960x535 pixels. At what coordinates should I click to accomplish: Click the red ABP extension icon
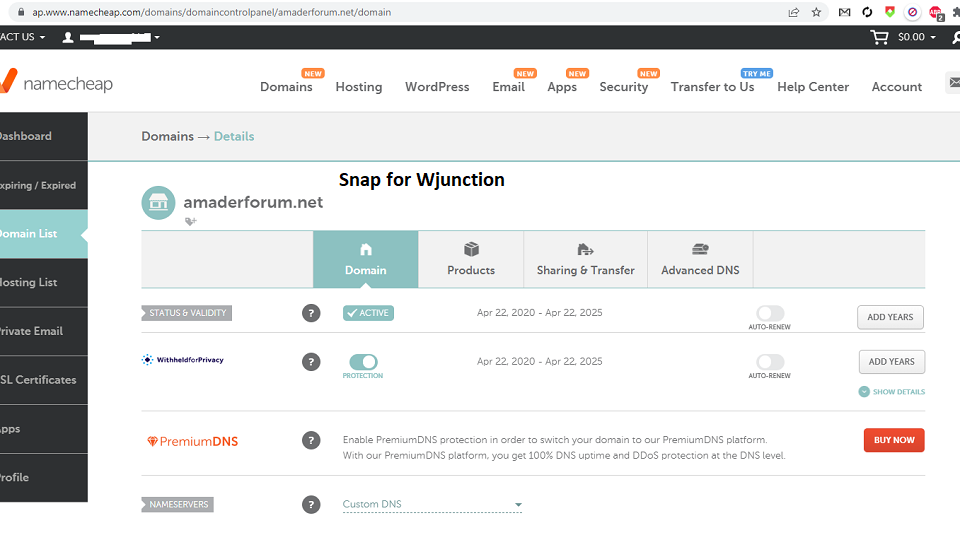[x=936, y=13]
